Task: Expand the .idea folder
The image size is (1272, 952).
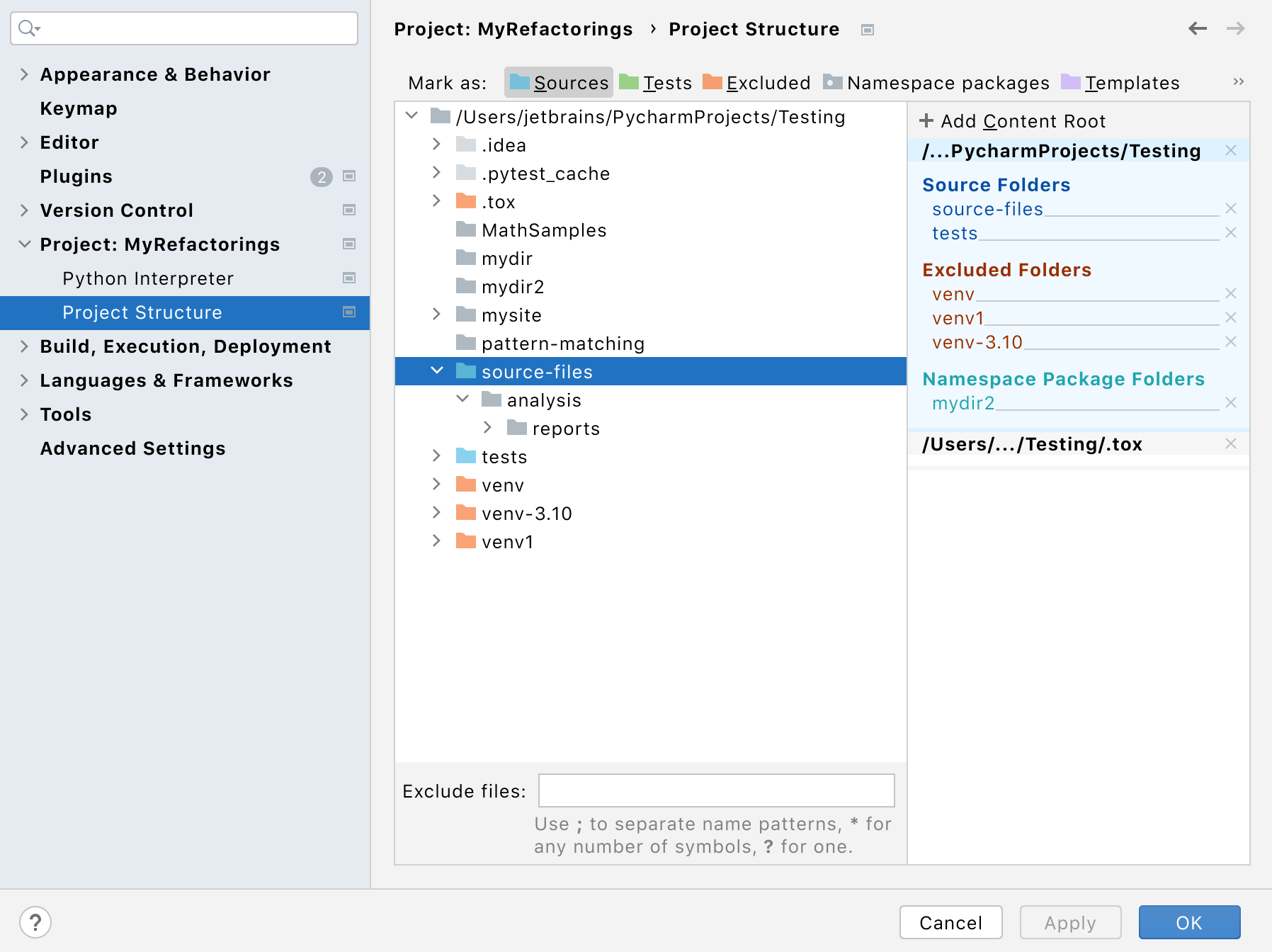Action: [x=436, y=144]
